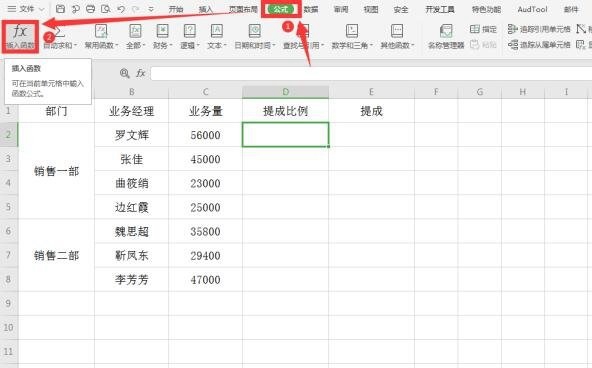
Task: Switch to the 视图 tab
Action: (371, 9)
